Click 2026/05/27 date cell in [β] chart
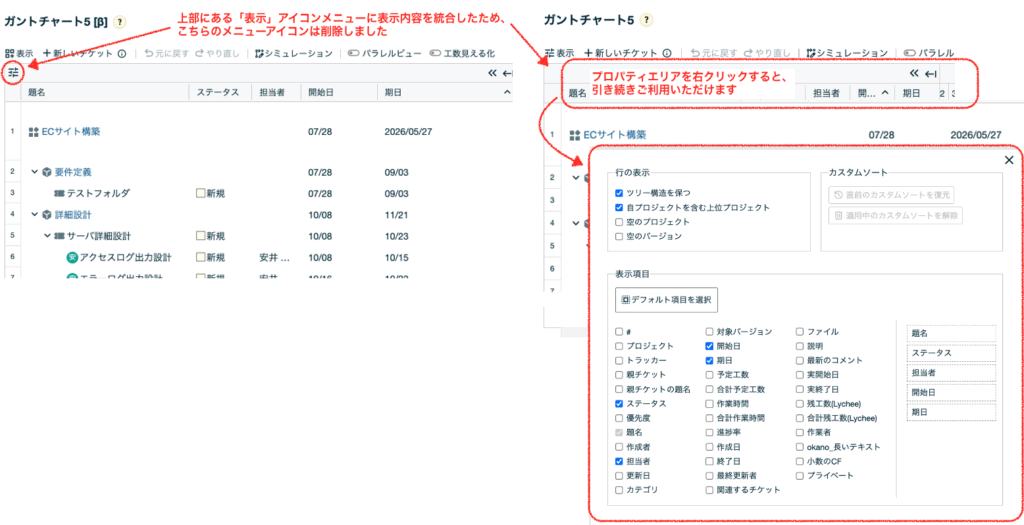The image size is (1024, 525). [x=409, y=131]
